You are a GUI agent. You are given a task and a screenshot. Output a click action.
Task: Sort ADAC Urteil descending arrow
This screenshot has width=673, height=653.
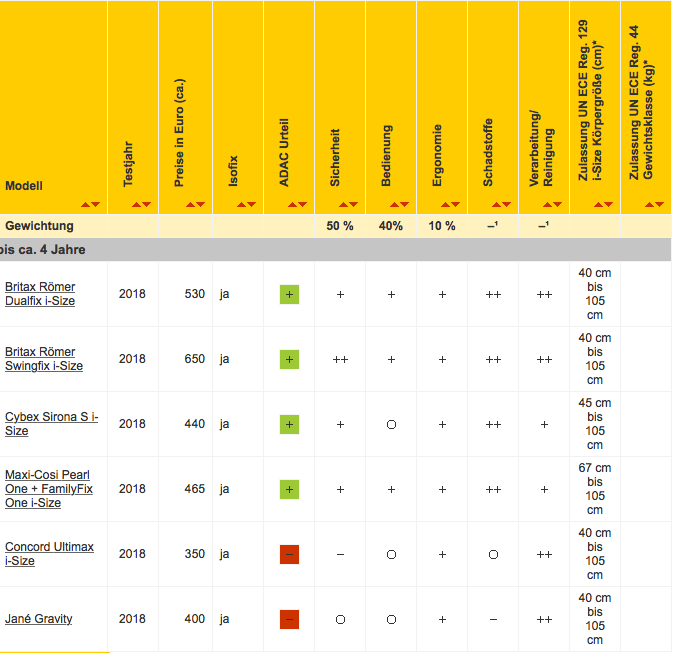(302, 204)
